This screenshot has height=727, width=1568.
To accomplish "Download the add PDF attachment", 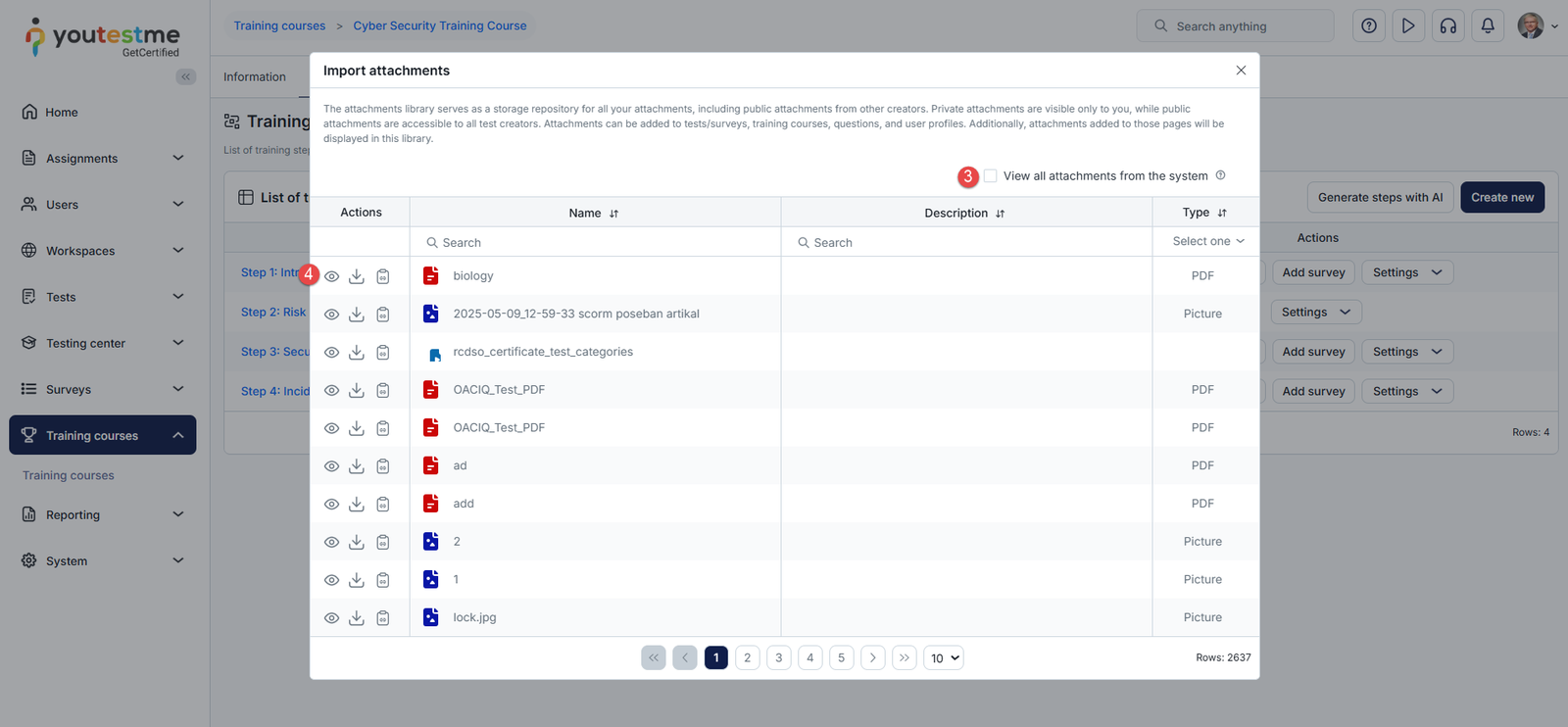I will [x=357, y=505].
